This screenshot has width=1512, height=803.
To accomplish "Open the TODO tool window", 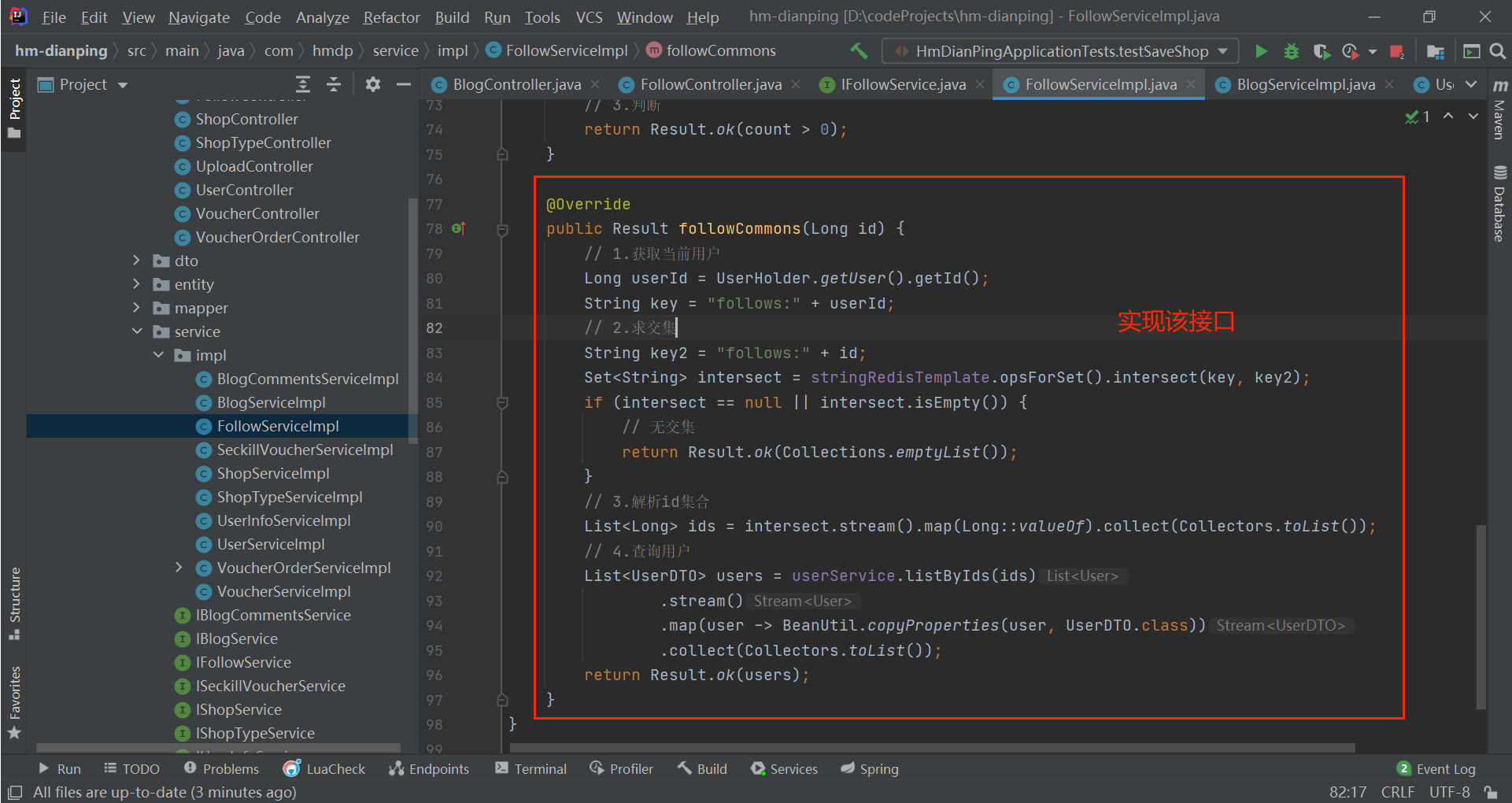I will [x=131, y=769].
